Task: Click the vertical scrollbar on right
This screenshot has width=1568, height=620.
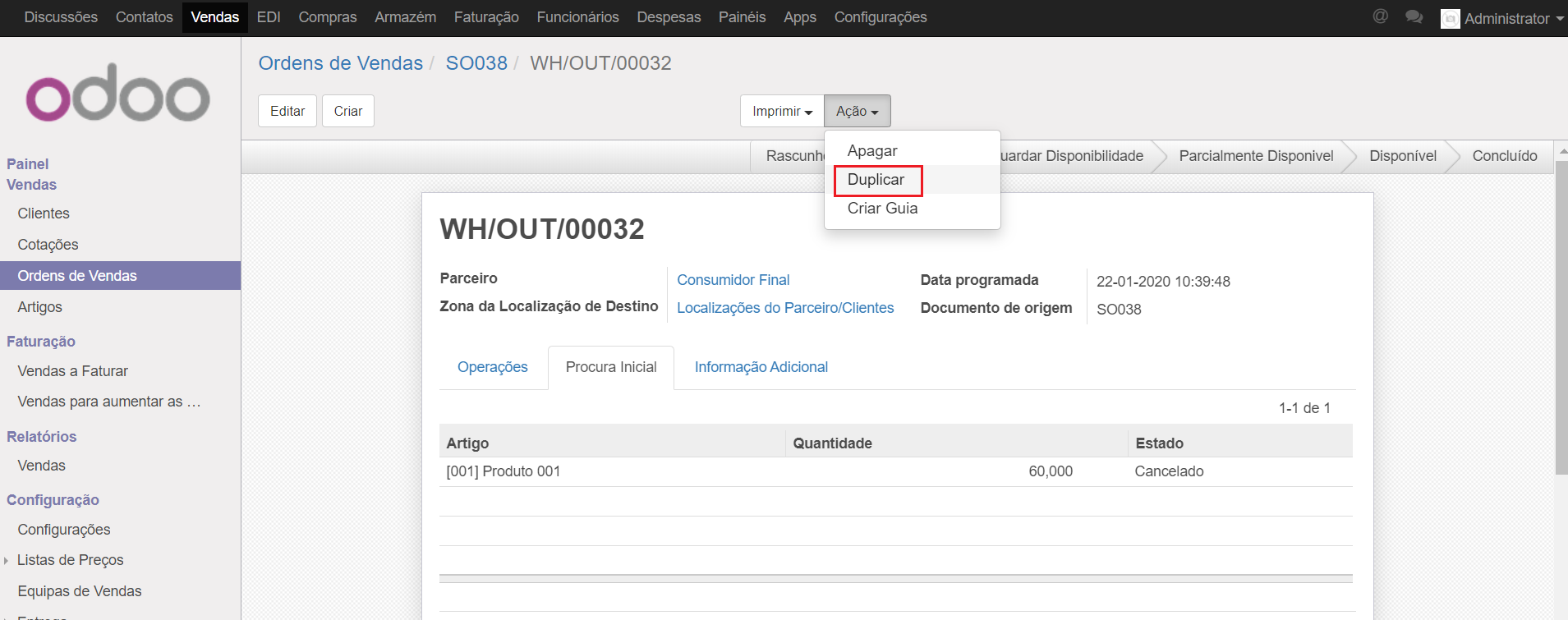Action: coord(1561,328)
